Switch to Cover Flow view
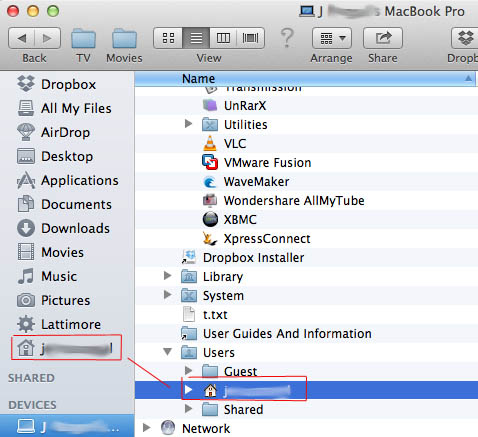This screenshot has height=437, width=478. tap(251, 38)
